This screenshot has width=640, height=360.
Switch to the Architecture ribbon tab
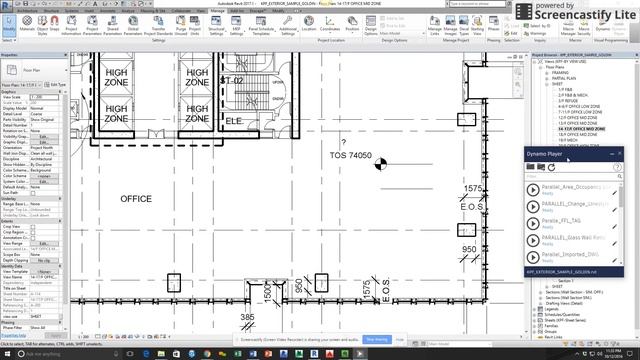[27, 11]
